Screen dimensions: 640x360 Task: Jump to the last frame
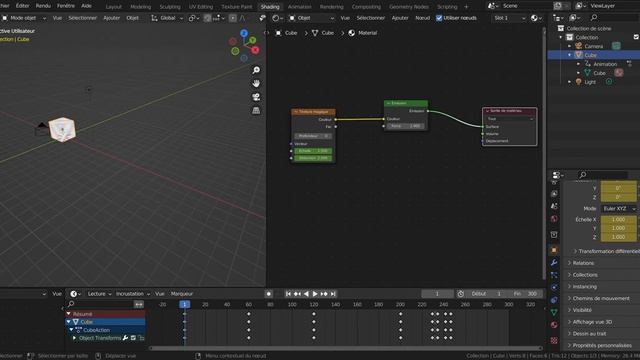[333, 294]
